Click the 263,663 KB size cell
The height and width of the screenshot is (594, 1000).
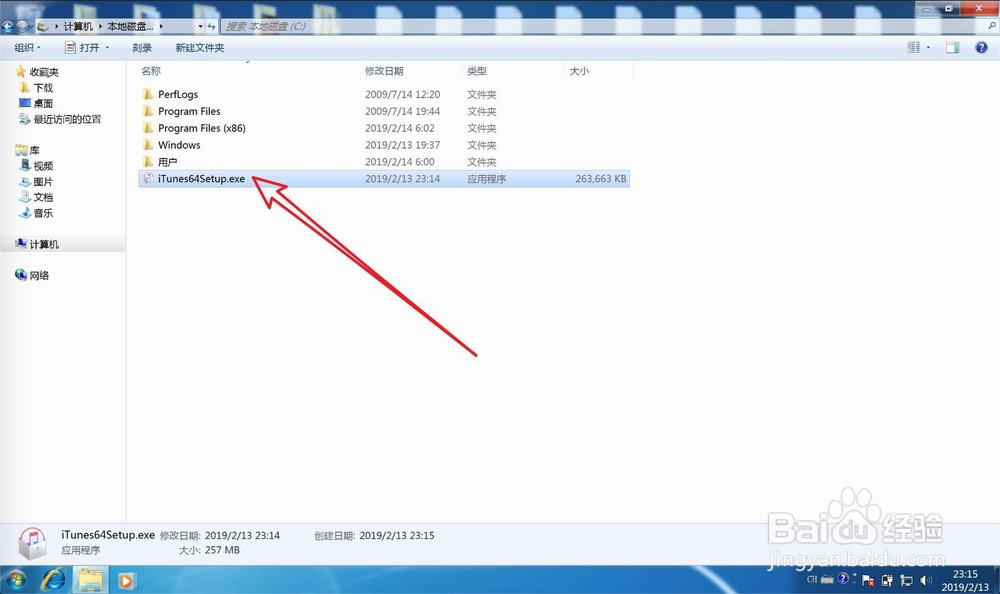coord(600,179)
